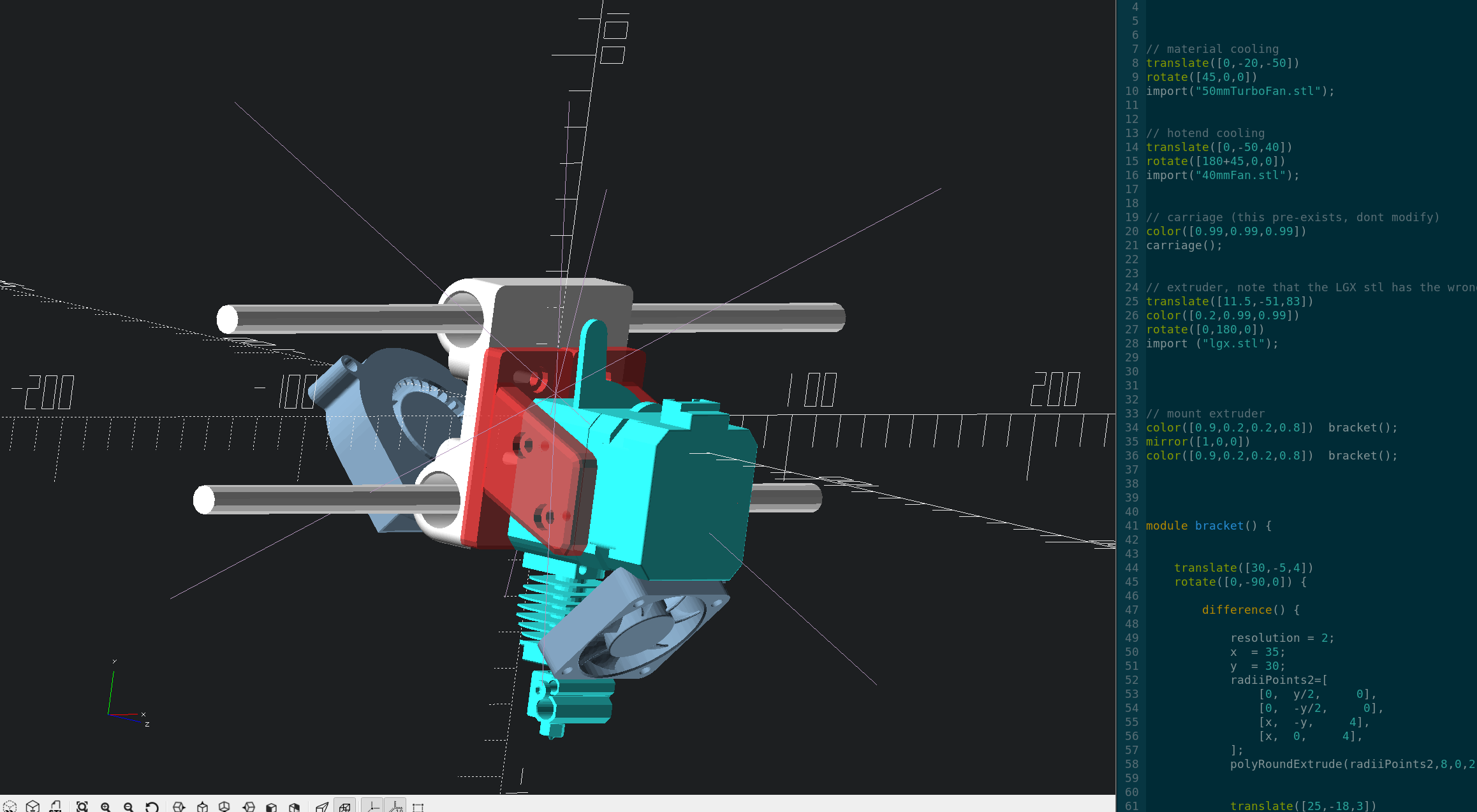Click the View All icon
The width and height of the screenshot is (1477, 812).
point(82,806)
